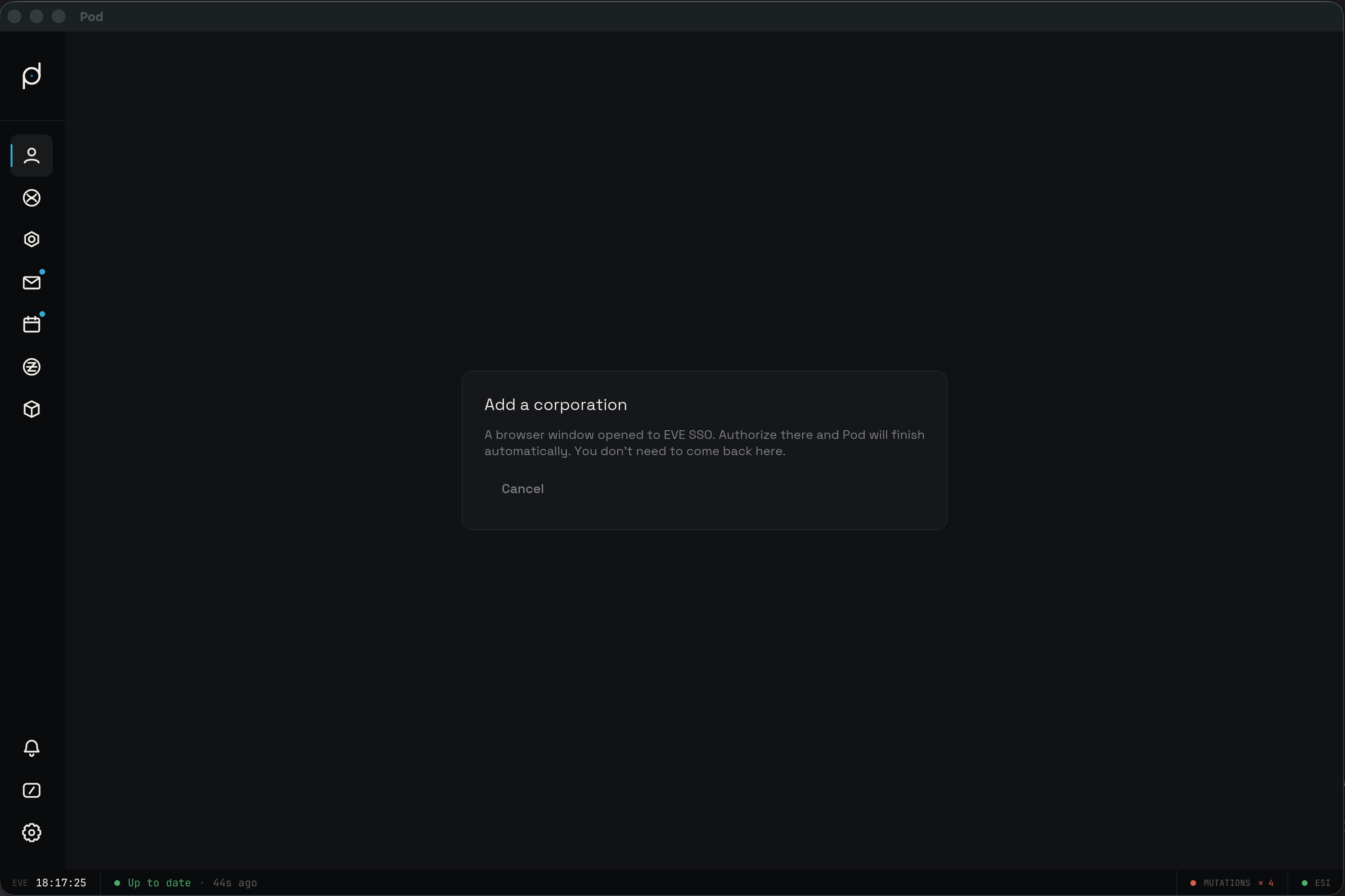1345x896 pixels.
Task: Click the MUTATIONS × 4 status indicator
Action: coord(1232,883)
